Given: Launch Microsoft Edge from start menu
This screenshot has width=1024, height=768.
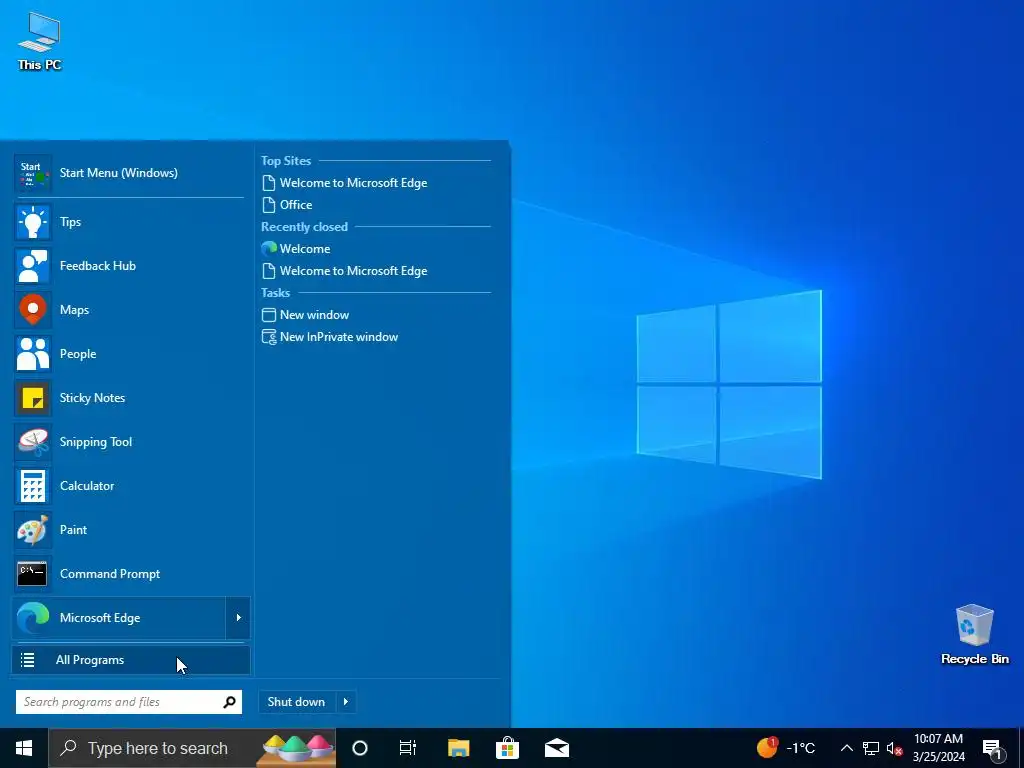Looking at the screenshot, I should (x=119, y=618).
